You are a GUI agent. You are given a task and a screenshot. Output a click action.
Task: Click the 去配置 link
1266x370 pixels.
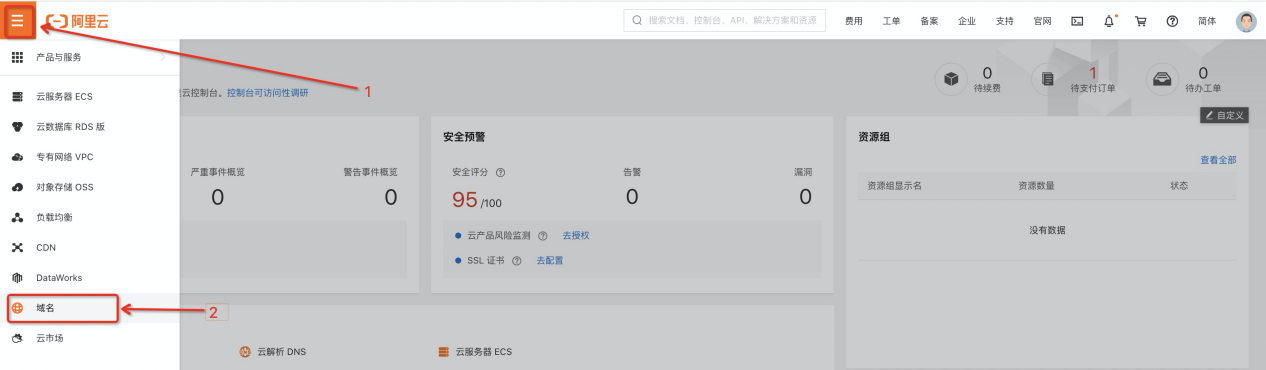550,260
